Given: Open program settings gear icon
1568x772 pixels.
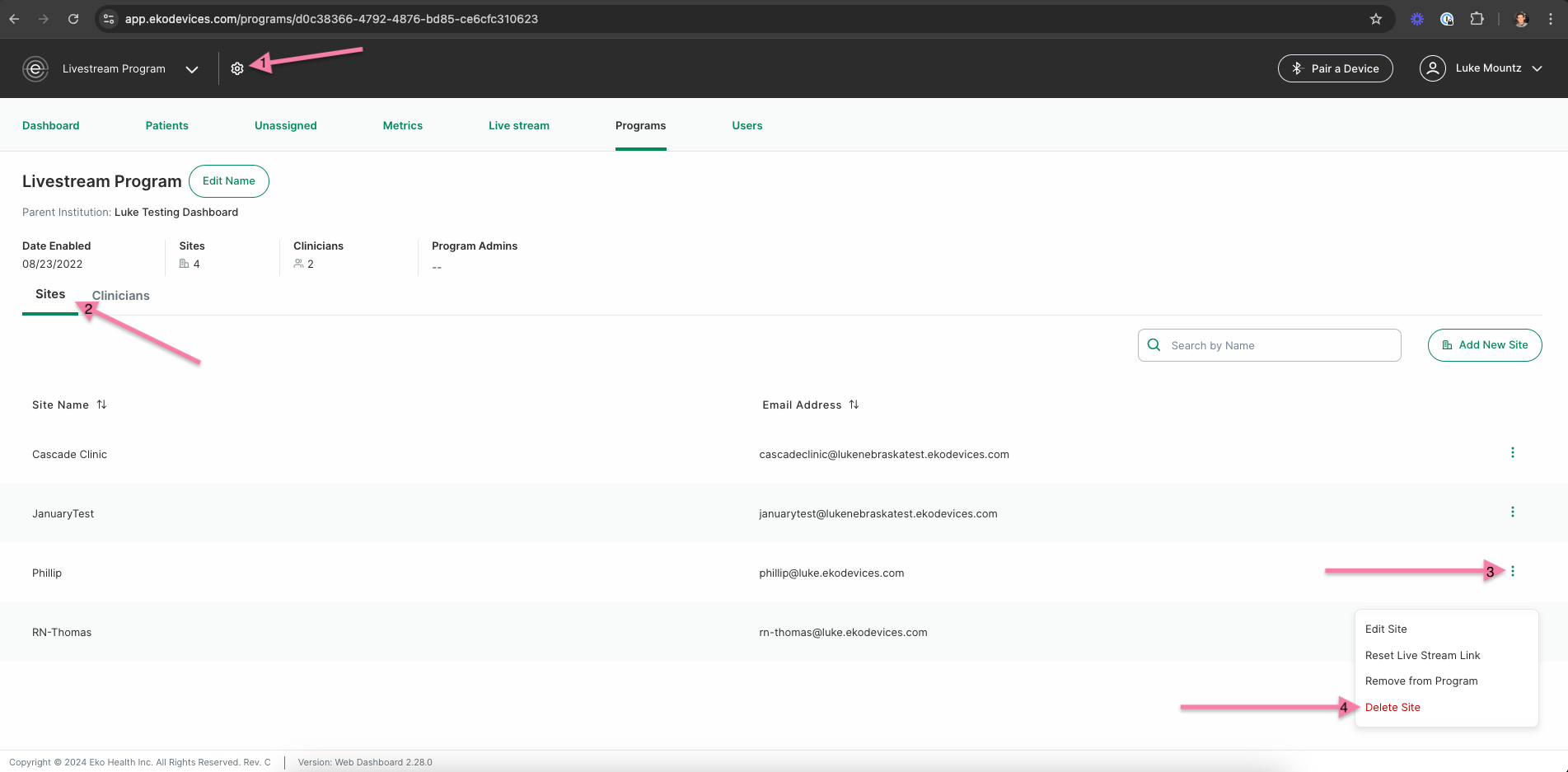Looking at the screenshot, I should tap(237, 69).
